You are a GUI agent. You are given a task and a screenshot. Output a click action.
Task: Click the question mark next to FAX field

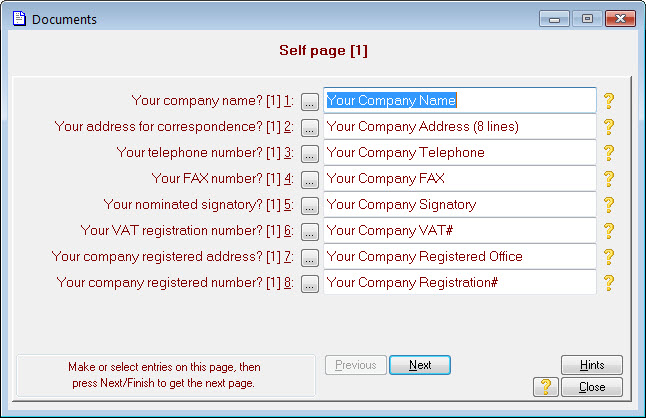pos(609,178)
